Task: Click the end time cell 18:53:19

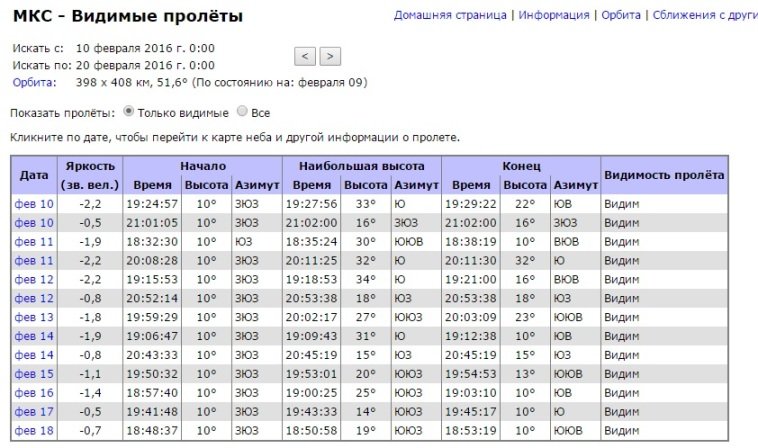Action: [471, 430]
